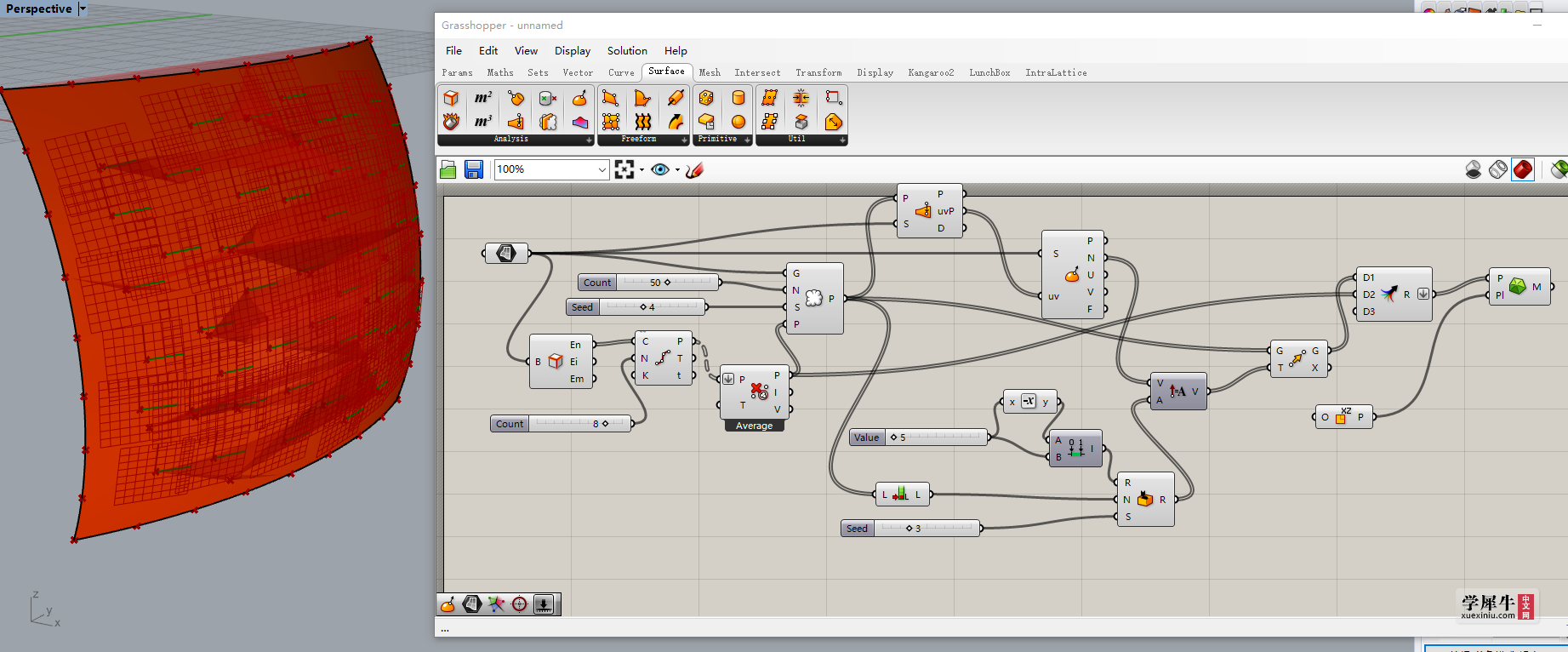This screenshot has width=1568, height=652.
Task: Turn off preview with the grey sphere button
Action: 1474,169
